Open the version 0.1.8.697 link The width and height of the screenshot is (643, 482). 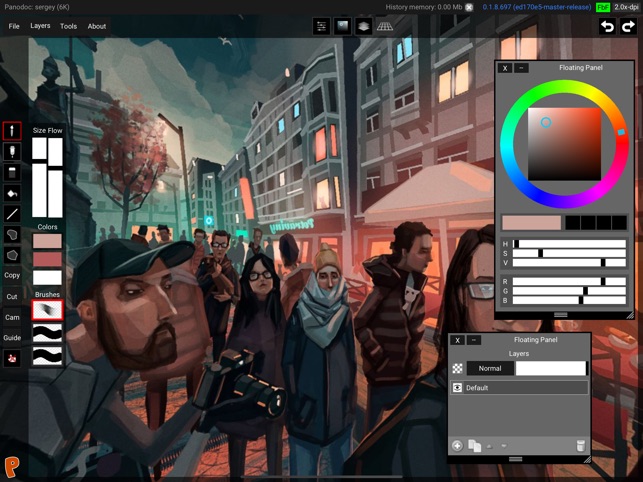point(537,7)
